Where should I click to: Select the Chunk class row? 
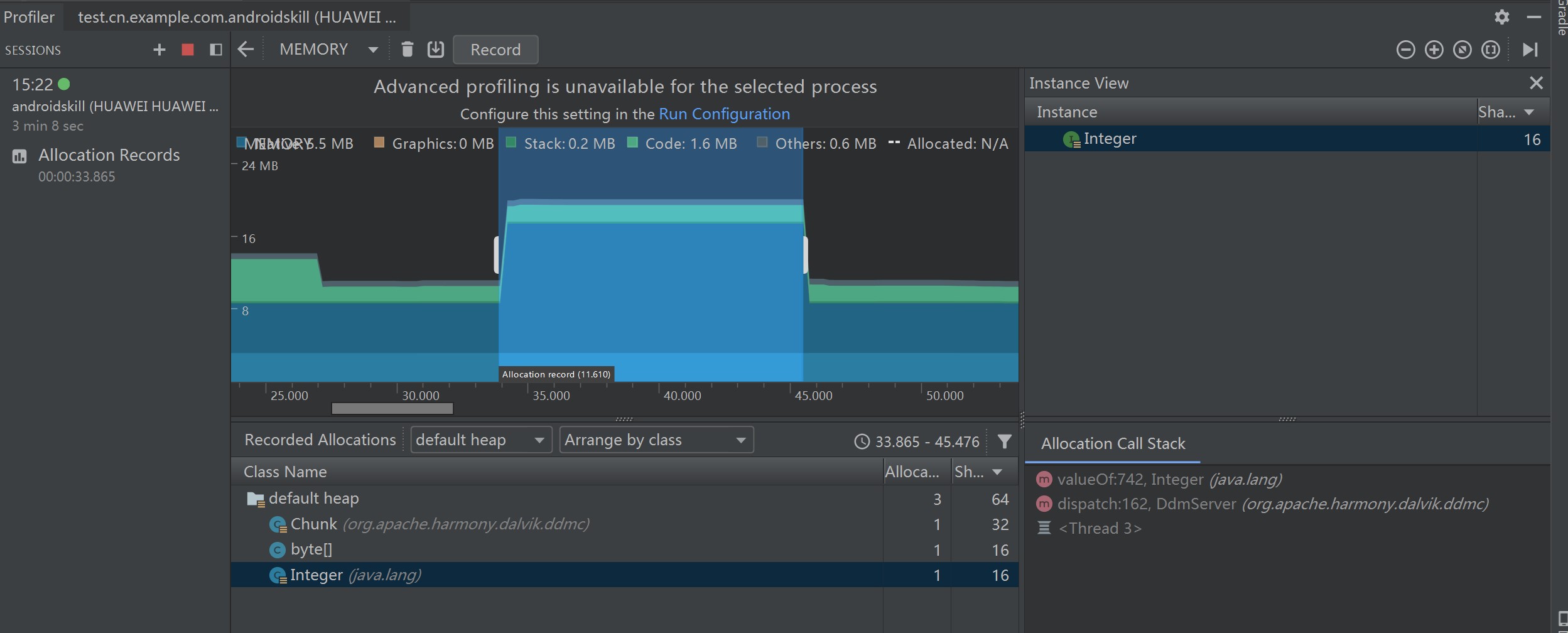coord(624,524)
